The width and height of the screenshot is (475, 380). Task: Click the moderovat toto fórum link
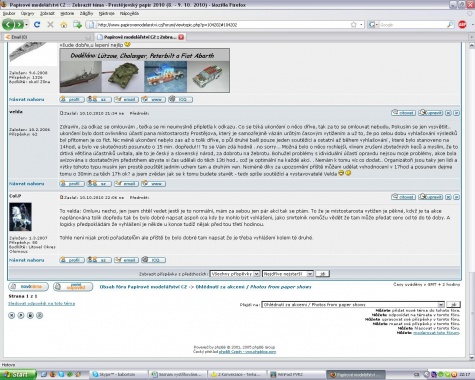coord(436,333)
